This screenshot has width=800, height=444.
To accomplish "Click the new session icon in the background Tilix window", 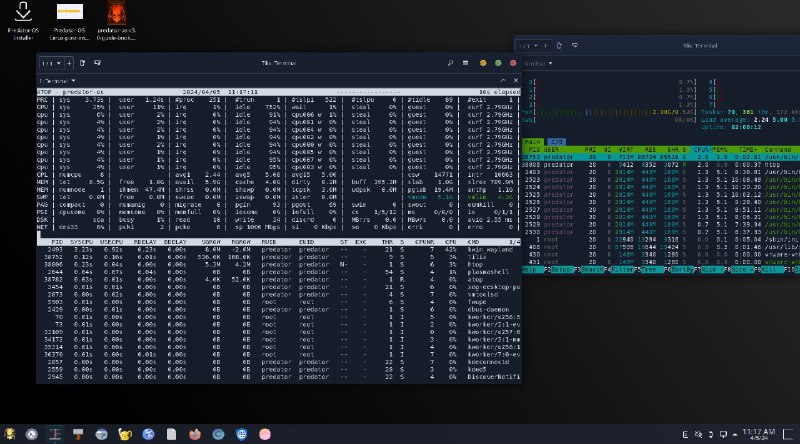I will [x=559, y=46].
